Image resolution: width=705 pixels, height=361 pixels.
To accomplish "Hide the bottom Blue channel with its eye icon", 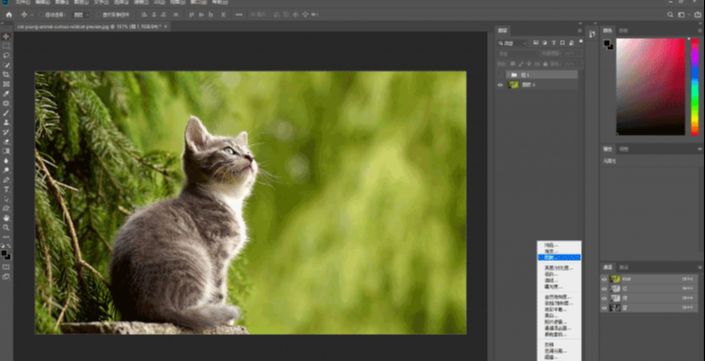I will pos(604,308).
